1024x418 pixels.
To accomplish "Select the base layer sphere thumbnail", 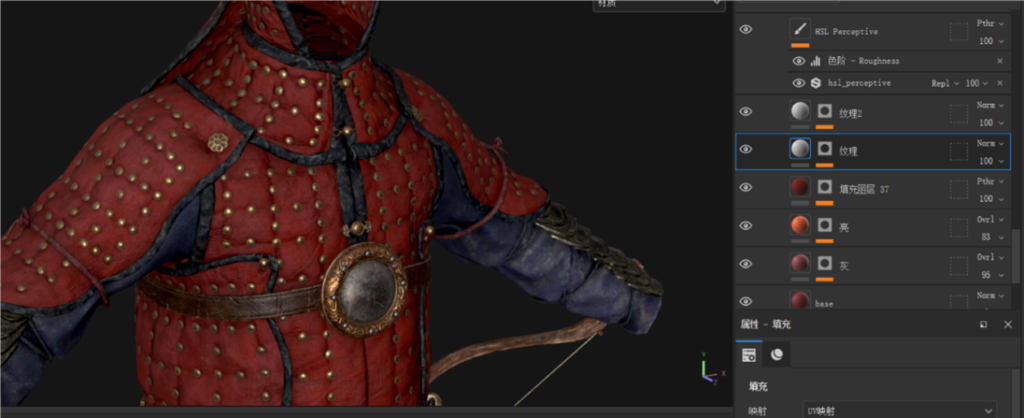I will (800, 300).
